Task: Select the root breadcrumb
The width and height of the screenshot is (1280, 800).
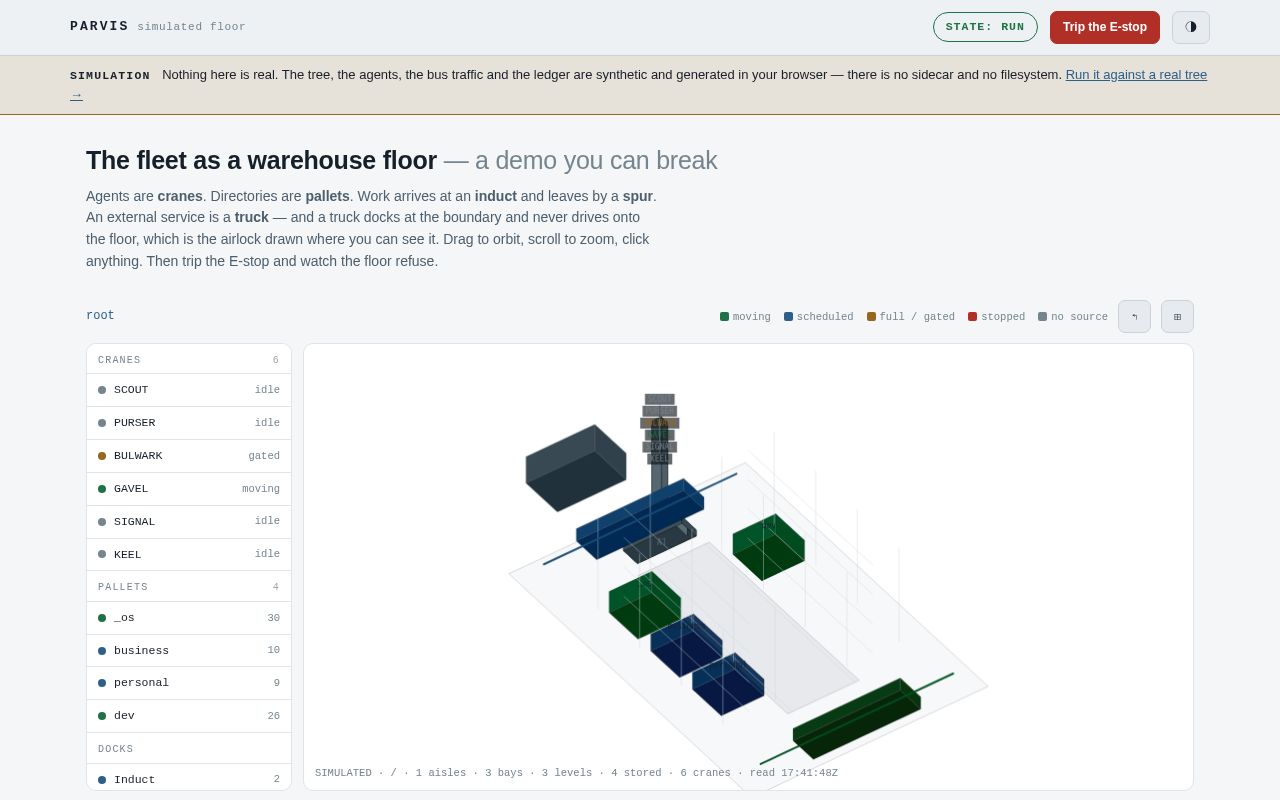Action: tap(100, 316)
